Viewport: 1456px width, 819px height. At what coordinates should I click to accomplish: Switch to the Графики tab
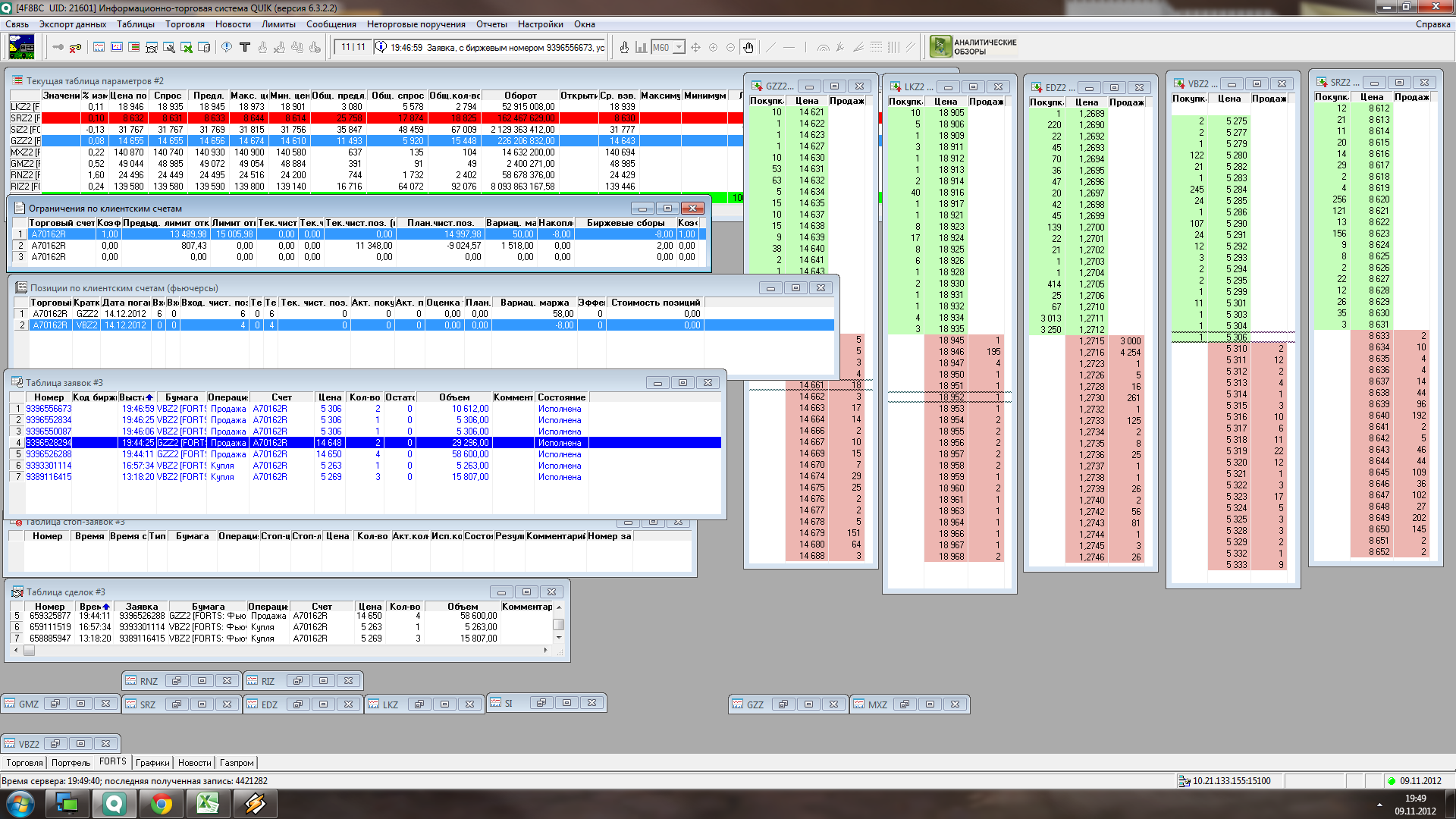pyautogui.click(x=152, y=763)
